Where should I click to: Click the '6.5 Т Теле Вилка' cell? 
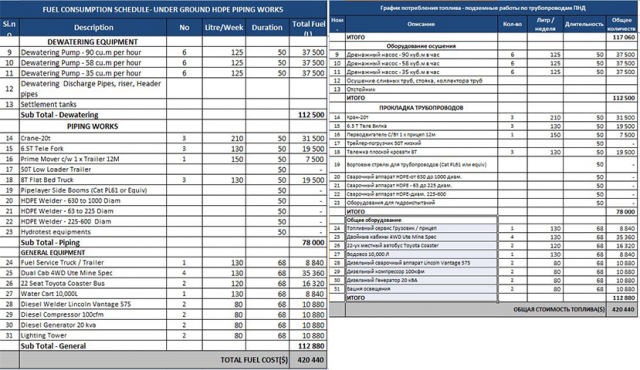pyautogui.click(x=421, y=126)
